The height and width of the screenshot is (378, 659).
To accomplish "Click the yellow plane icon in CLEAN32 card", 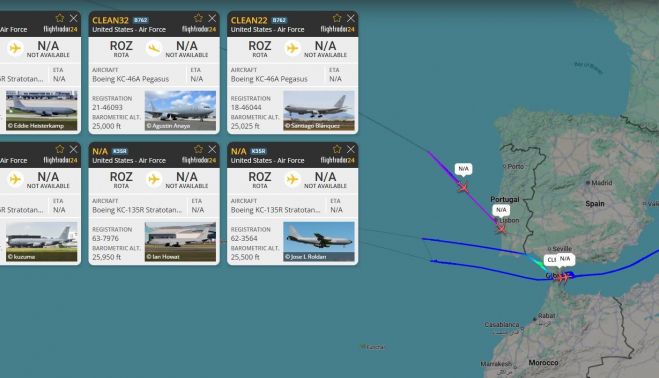I will 154,48.
